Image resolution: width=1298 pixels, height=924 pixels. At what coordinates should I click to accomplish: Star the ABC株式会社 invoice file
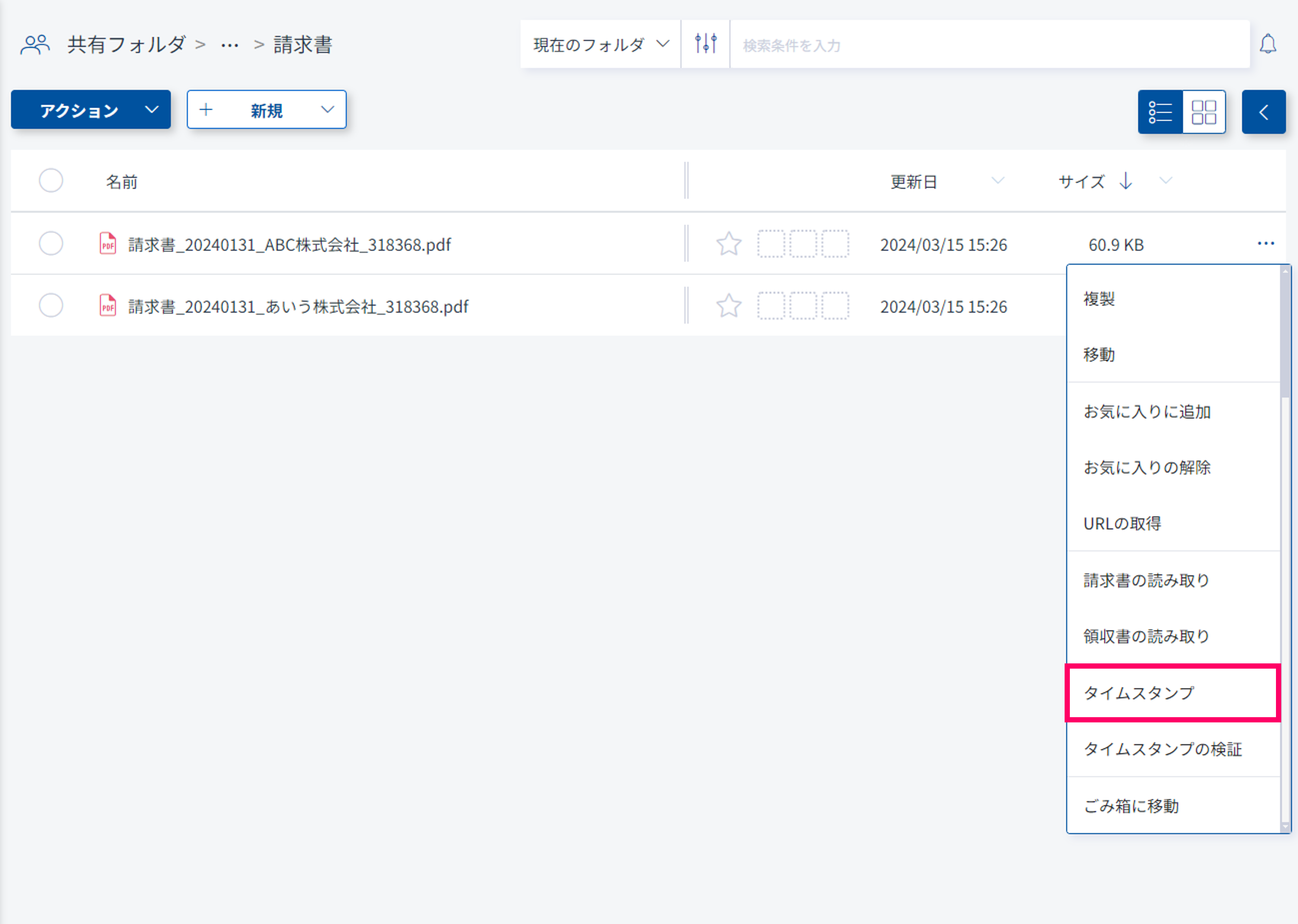(x=729, y=244)
